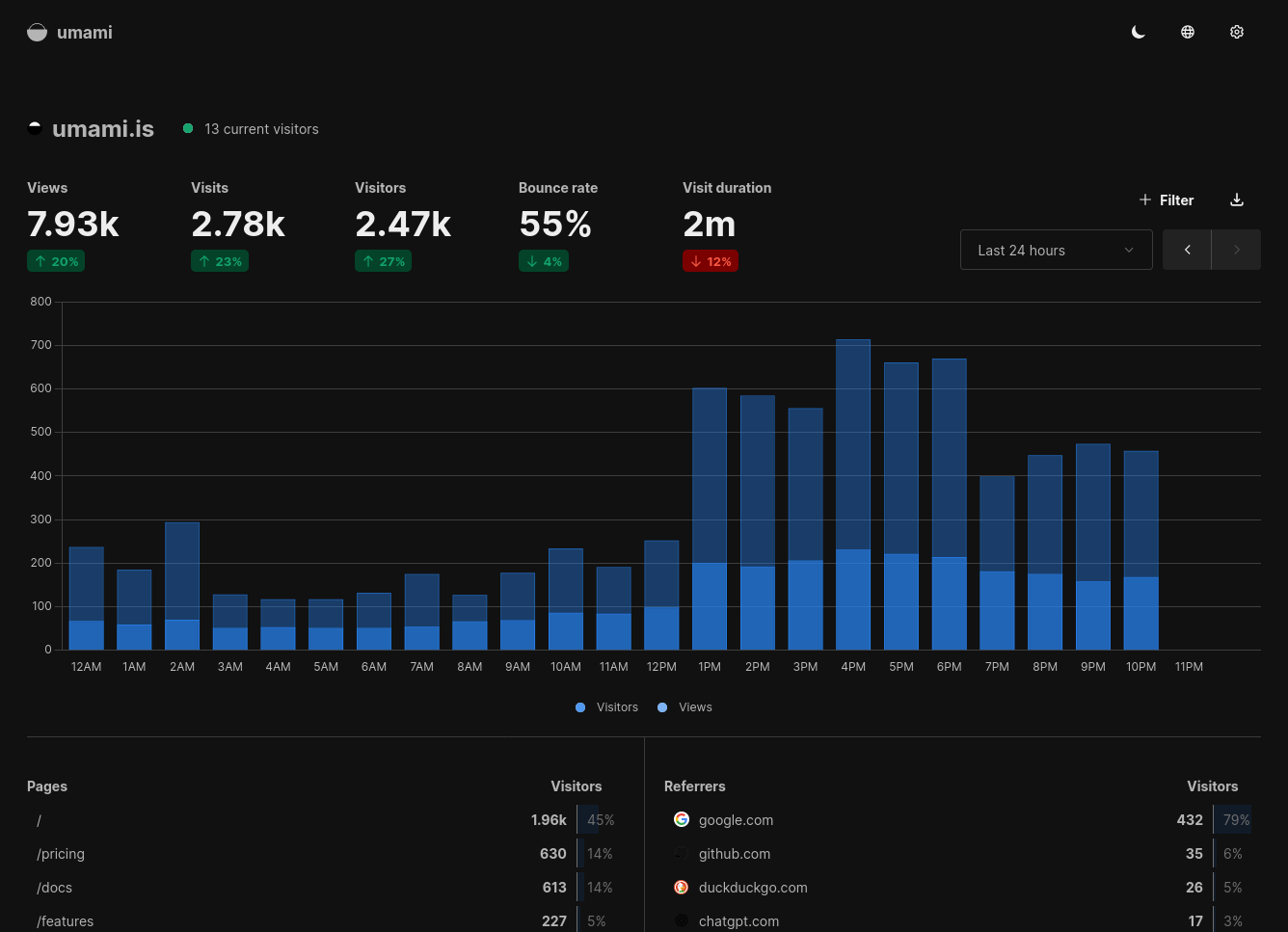Viewport: 1288px width, 932px height.
Task: Toggle the Visitors legend item
Action: [606, 707]
